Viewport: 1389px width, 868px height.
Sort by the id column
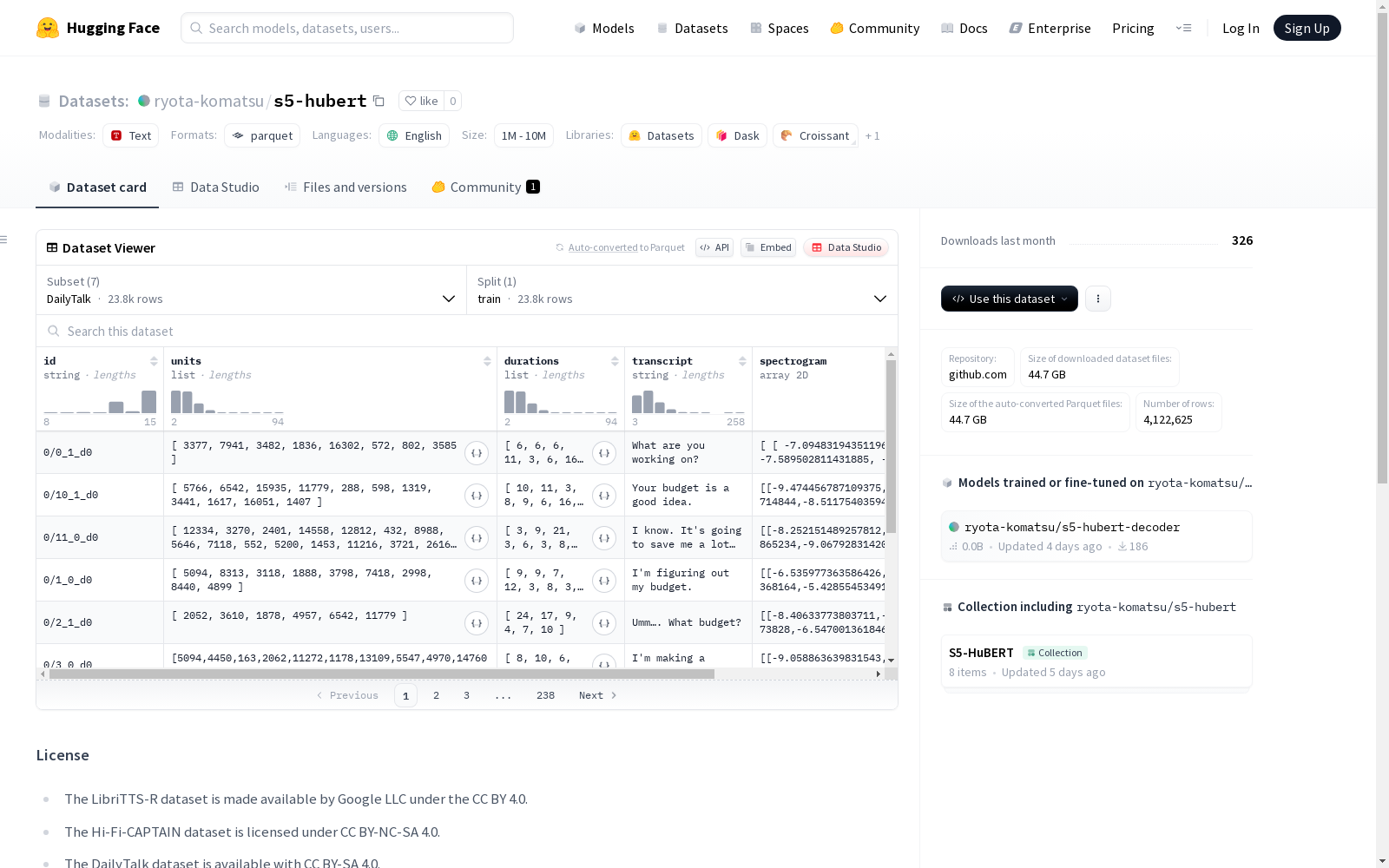point(154,361)
